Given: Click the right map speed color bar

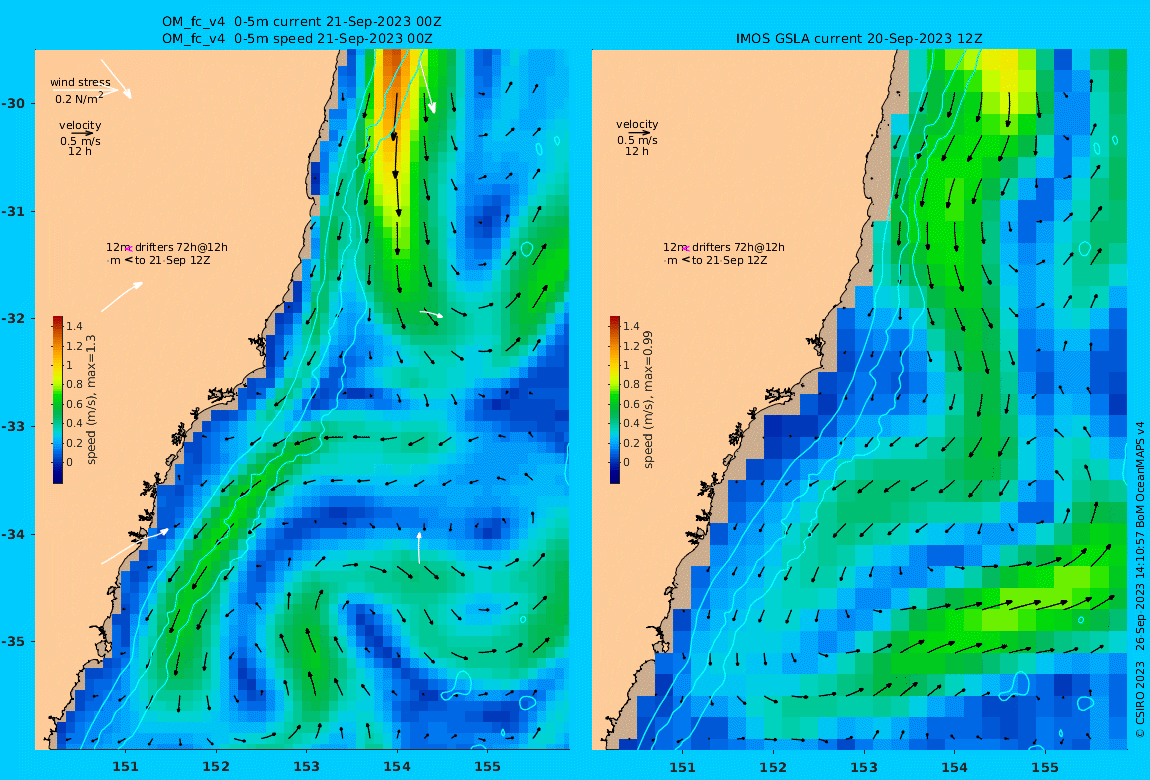Looking at the screenshot, I should pyautogui.click(x=615, y=400).
